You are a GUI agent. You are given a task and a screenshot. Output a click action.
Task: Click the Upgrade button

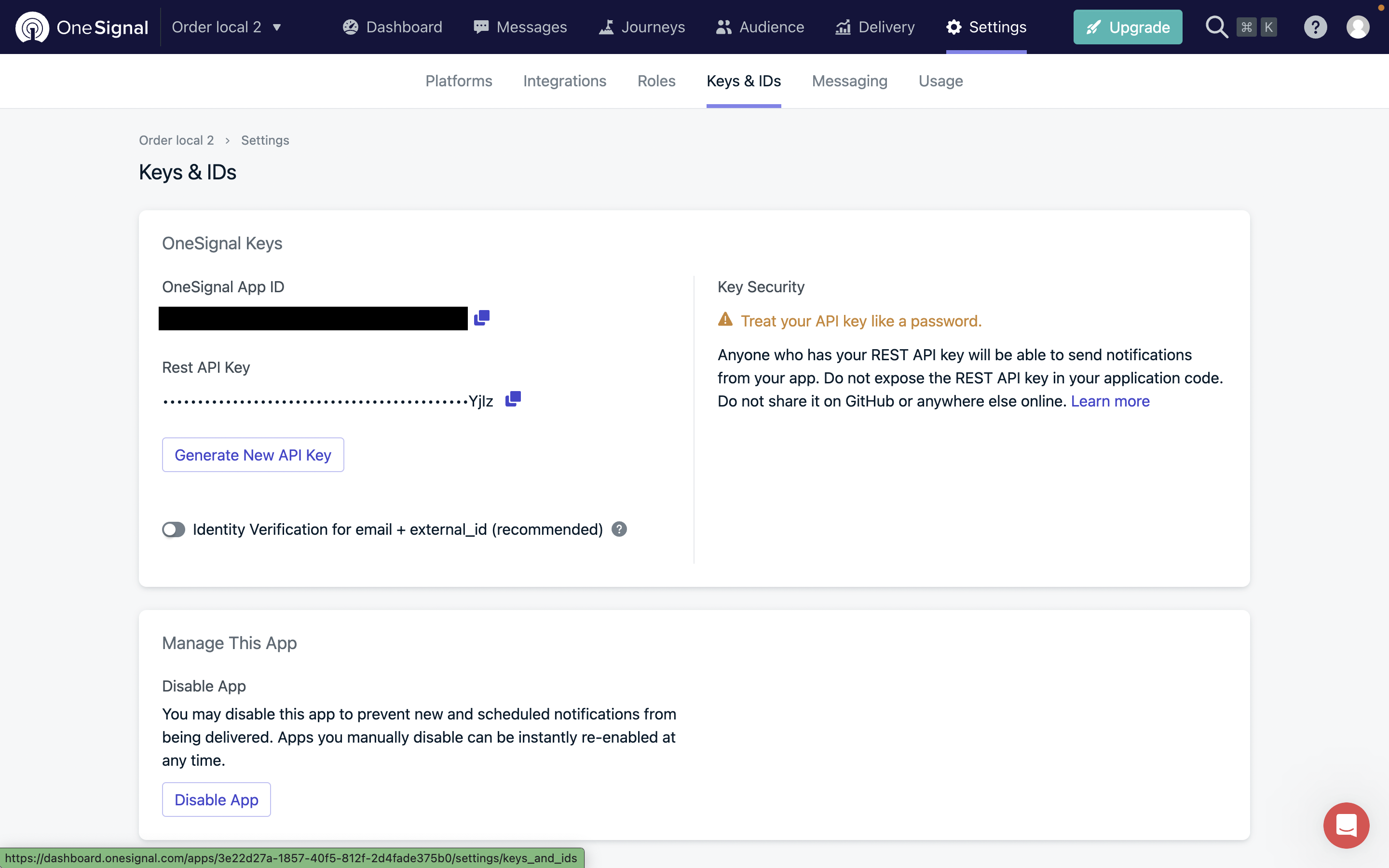pos(1127,27)
